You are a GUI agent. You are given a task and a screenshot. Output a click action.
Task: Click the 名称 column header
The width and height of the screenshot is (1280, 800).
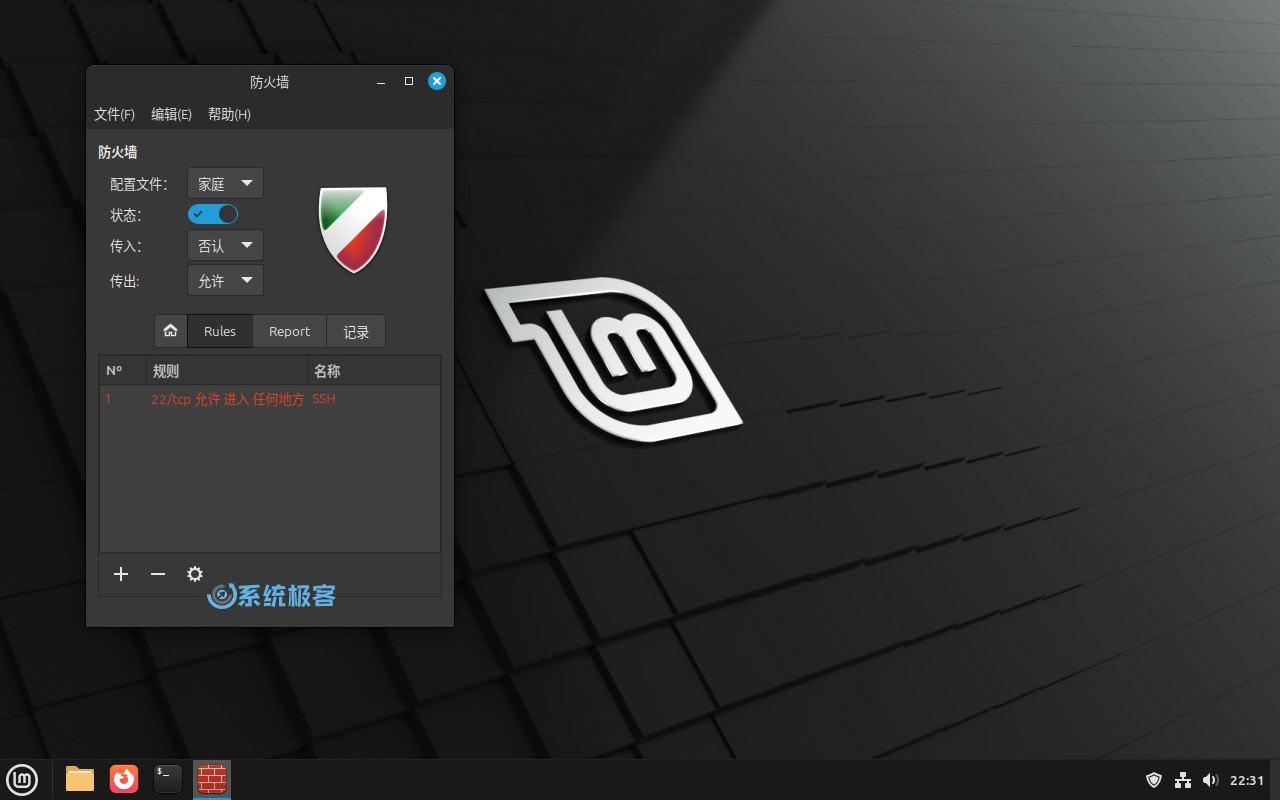(374, 371)
